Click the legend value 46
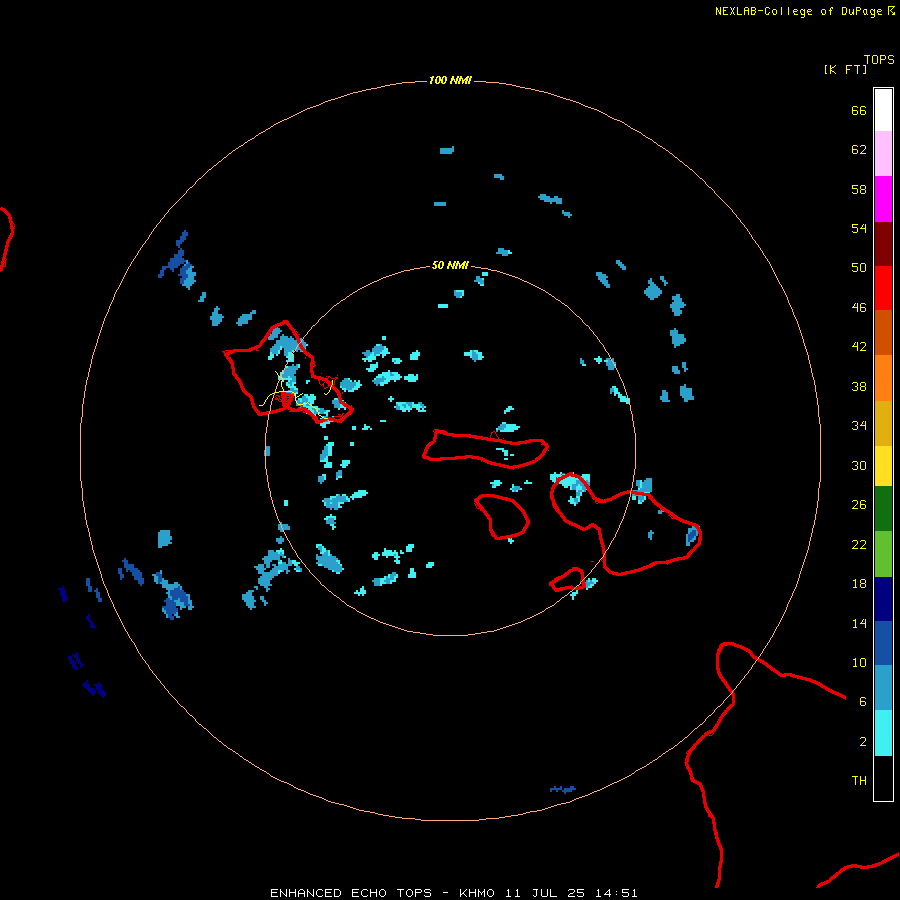 [859, 307]
